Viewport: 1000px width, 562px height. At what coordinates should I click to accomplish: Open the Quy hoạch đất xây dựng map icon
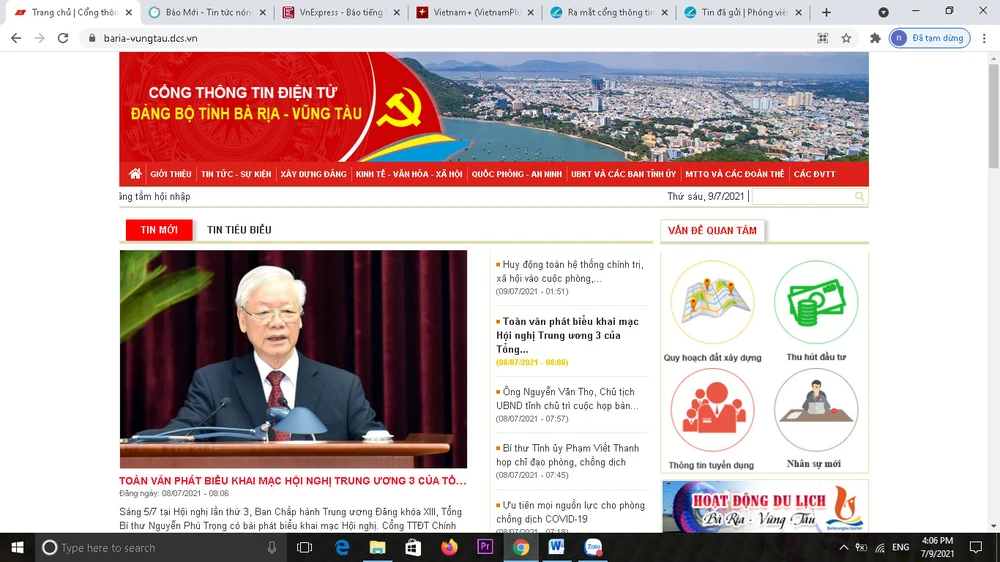(x=712, y=302)
